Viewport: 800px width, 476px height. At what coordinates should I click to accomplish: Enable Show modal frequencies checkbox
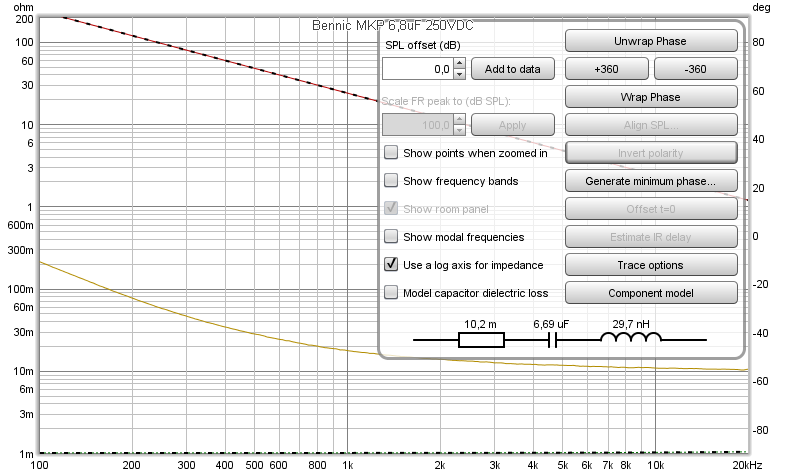(x=391, y=236)
